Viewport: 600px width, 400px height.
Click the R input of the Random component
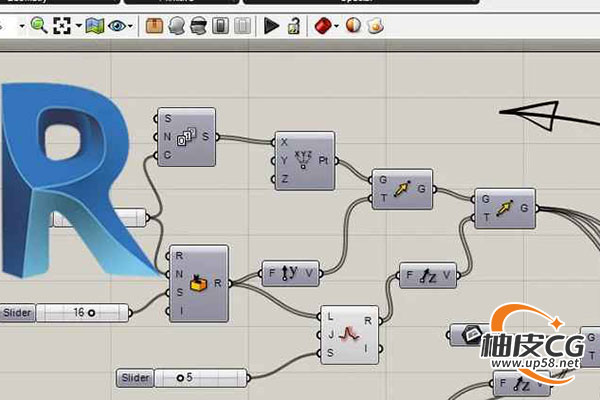(x=179, y=256)
